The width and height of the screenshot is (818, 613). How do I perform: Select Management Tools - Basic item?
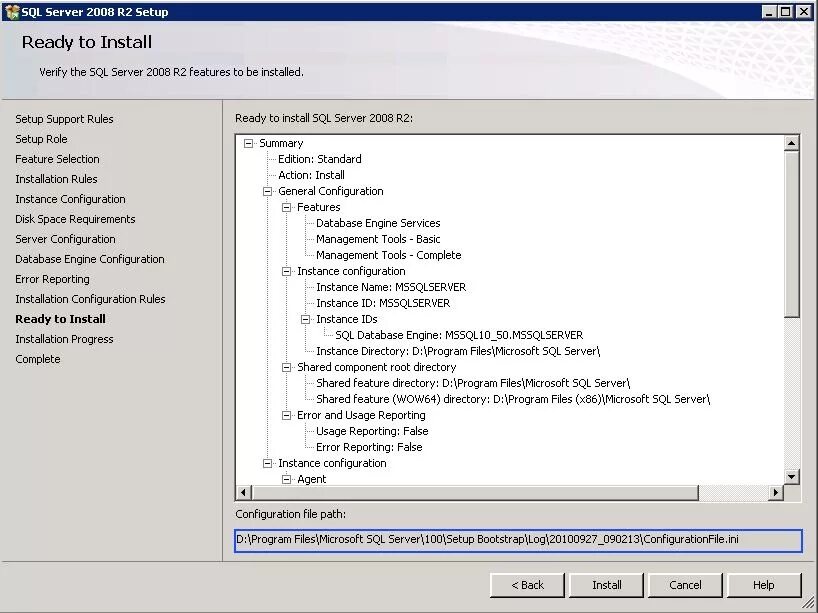tap(378, 239)
